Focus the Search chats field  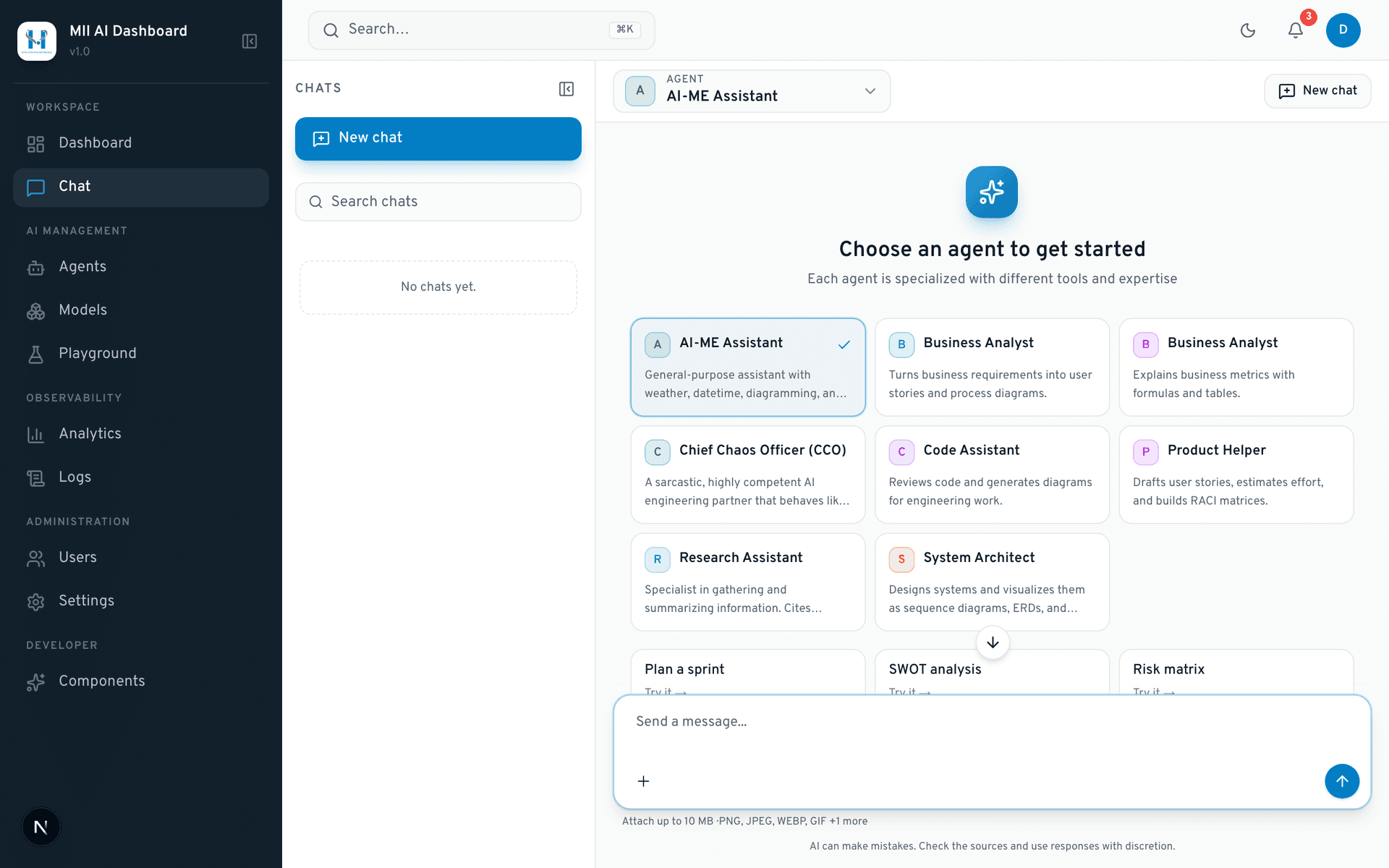tap(438, 202)
